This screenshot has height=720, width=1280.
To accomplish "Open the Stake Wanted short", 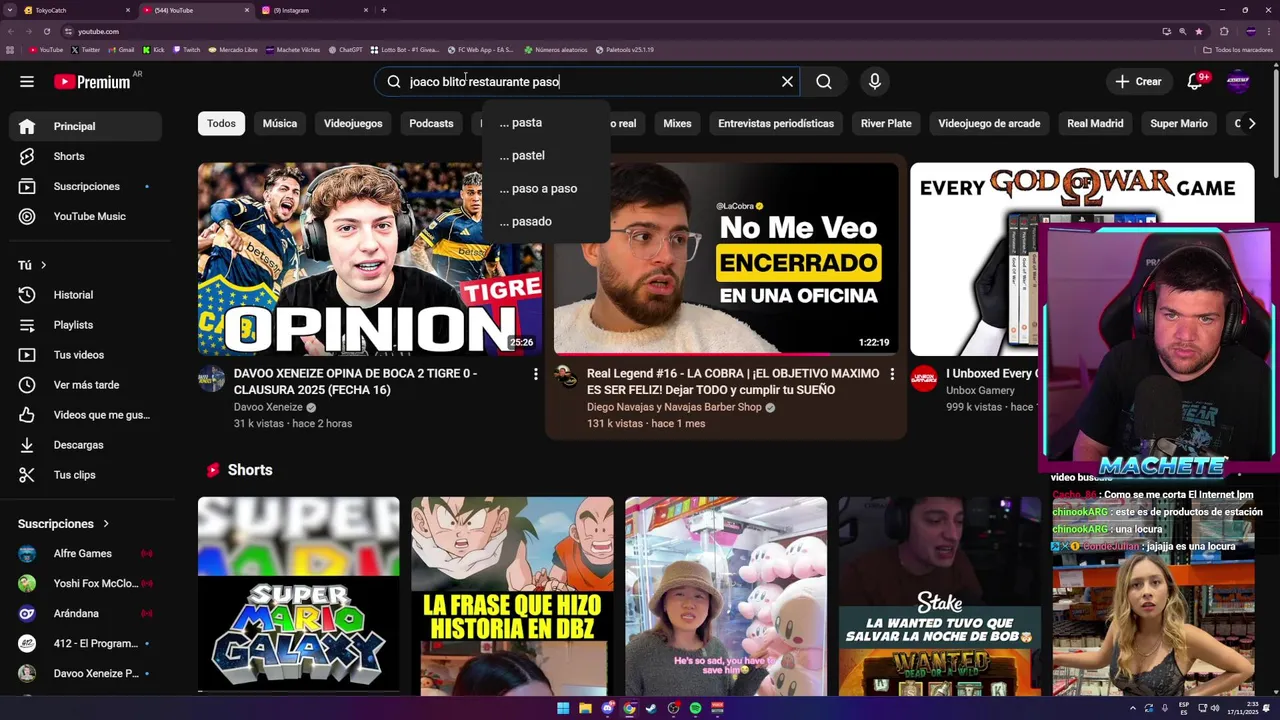I will click(x=939, y=596).
